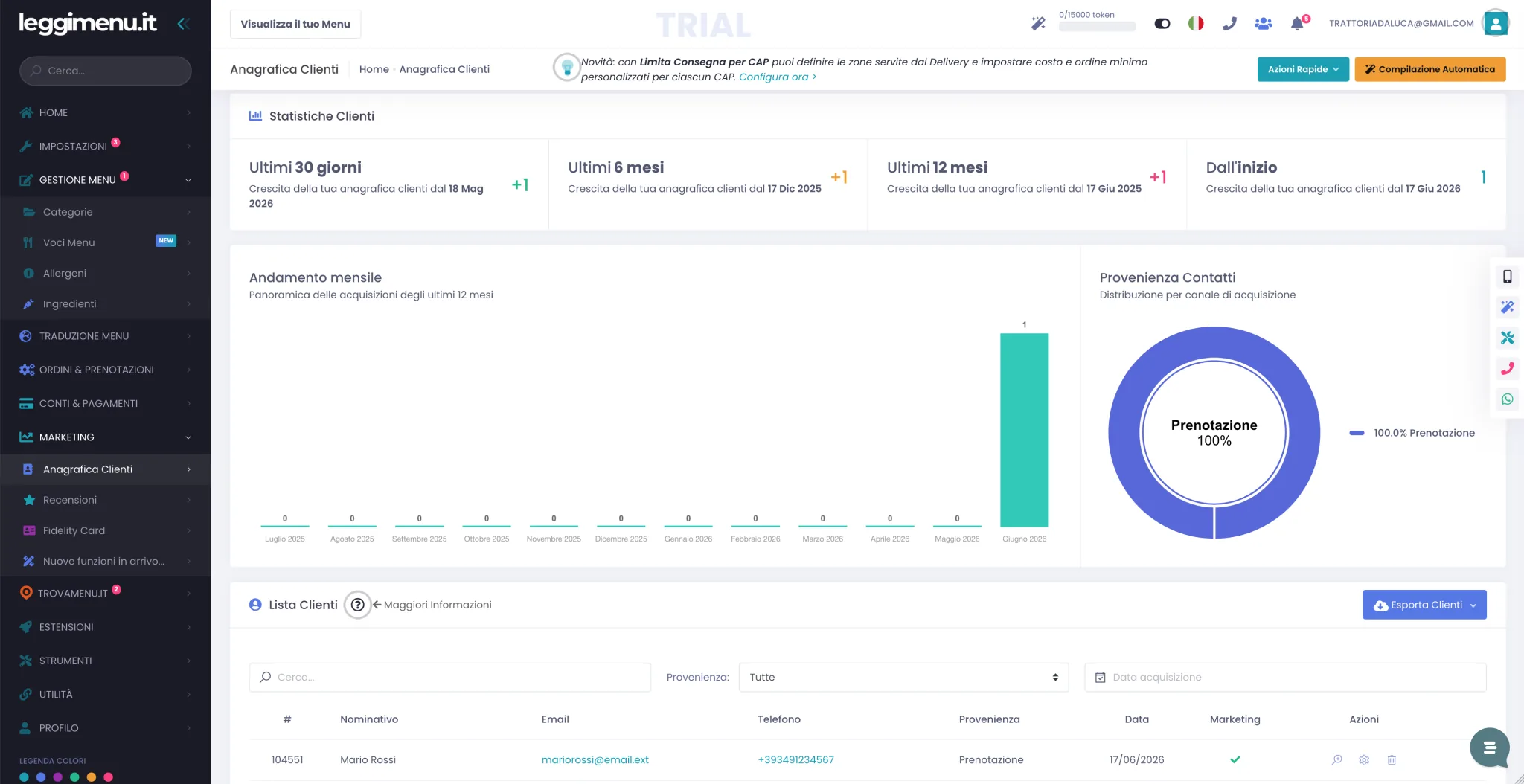Click the blue Prenotazione legend swatch
Image resolution: width=1524 pixels, height=784 pixels.
[1357, 433]
